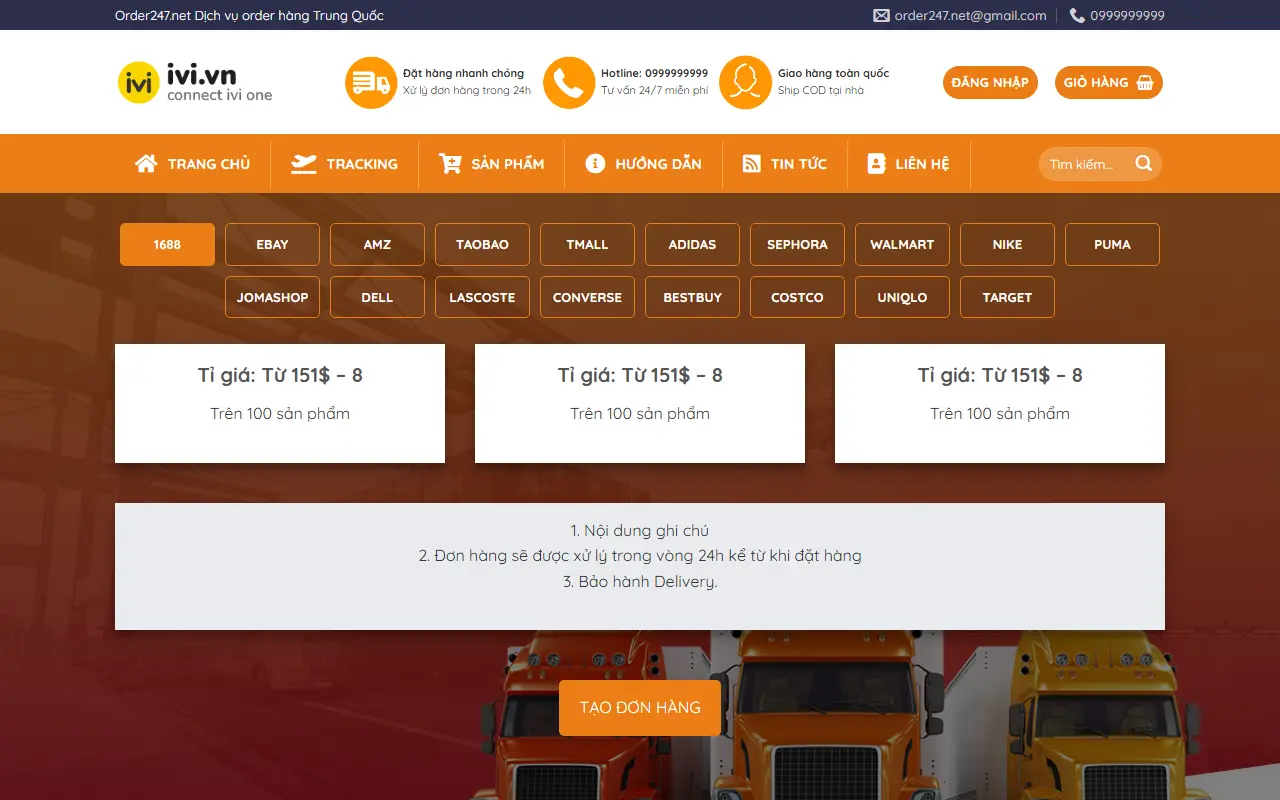
Task: Open the Hướng dẫn menu item
Action: pos(644,163)
